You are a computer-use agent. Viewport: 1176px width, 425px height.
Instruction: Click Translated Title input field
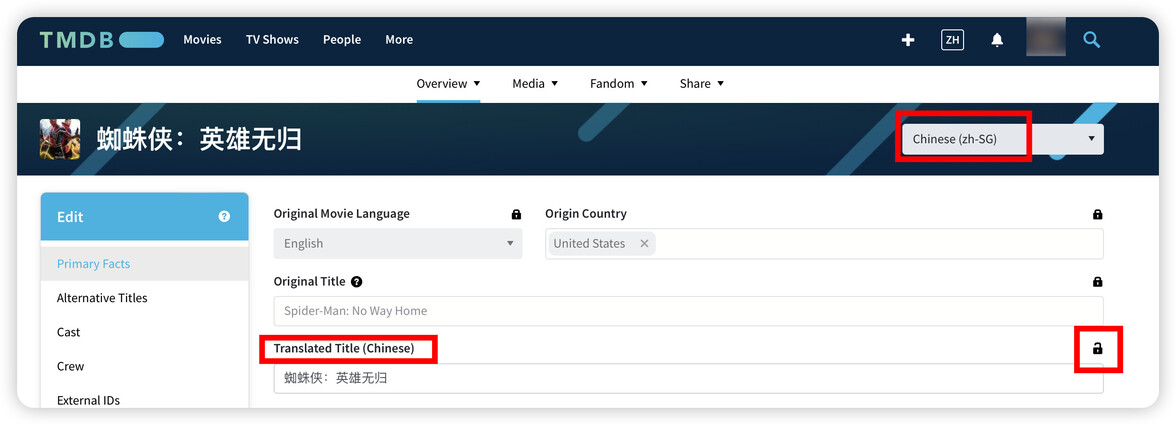click(688, 379)
